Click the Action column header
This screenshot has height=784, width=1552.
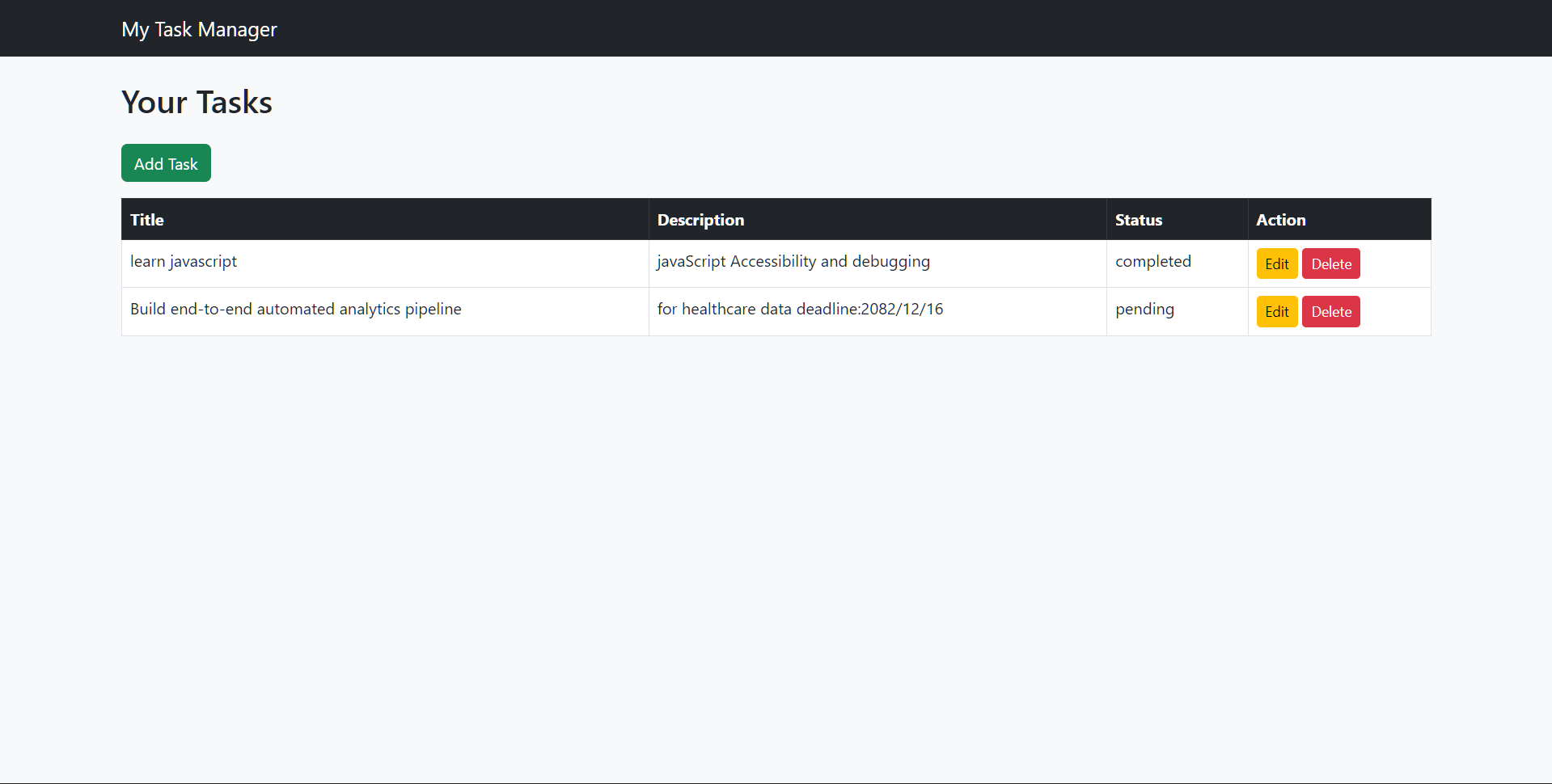click(1280, 220)
